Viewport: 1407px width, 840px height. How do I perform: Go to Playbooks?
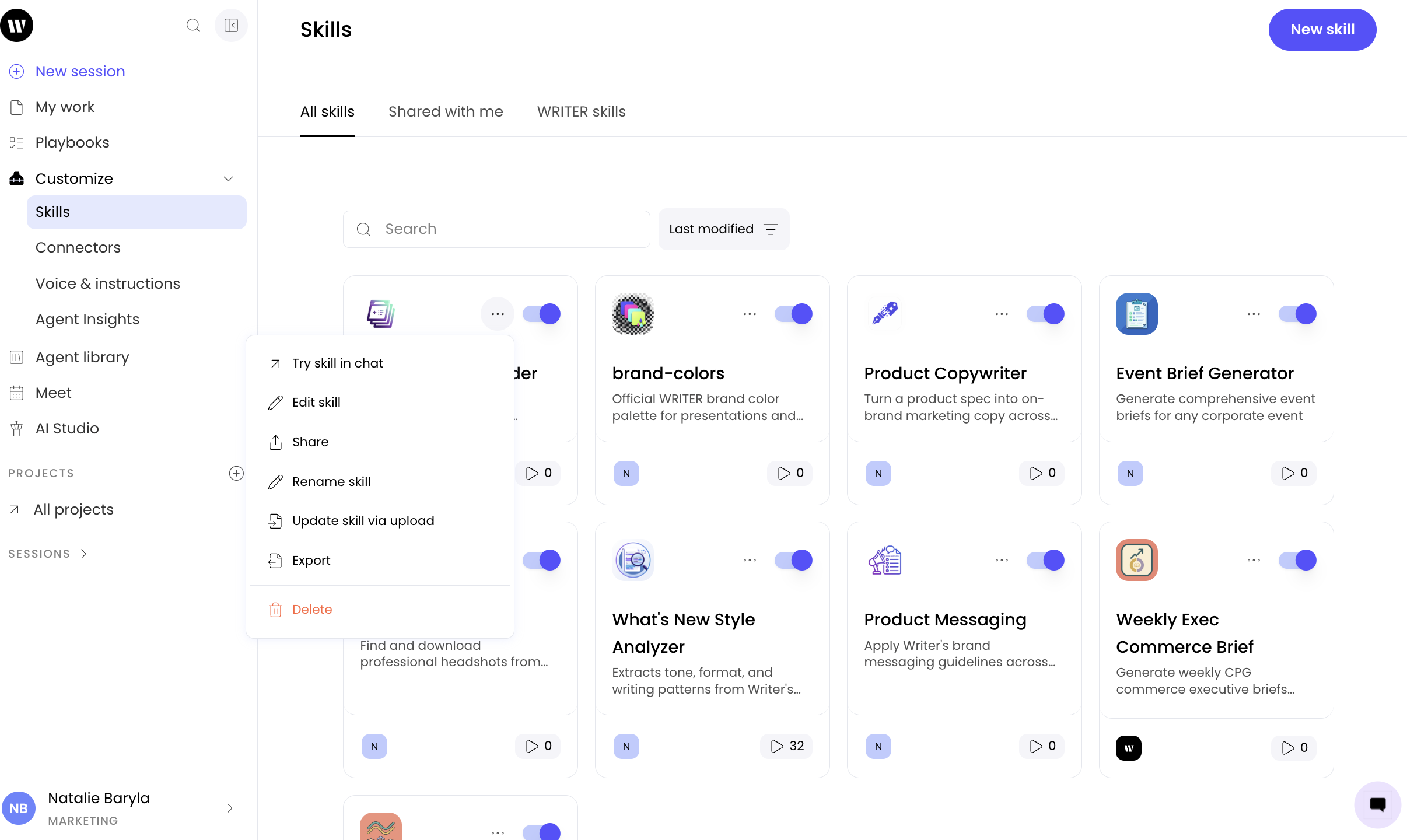(60, 143)
